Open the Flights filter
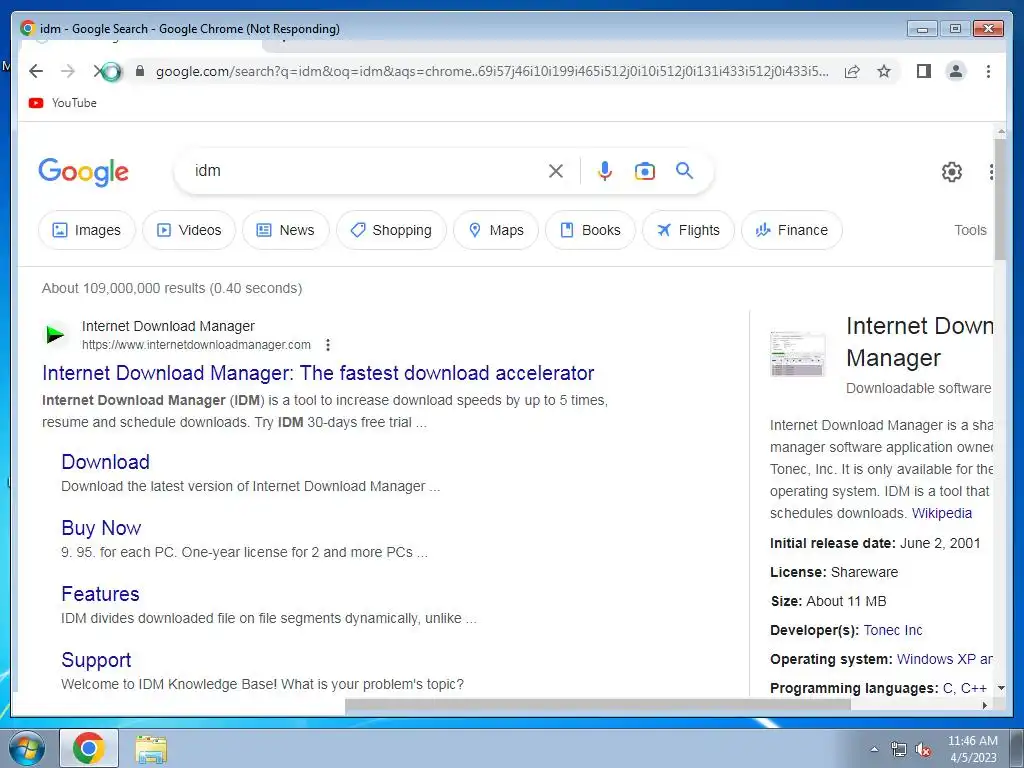Viewport: 1024px width, 768px height. pyautogui.click(x=688, y=230)
